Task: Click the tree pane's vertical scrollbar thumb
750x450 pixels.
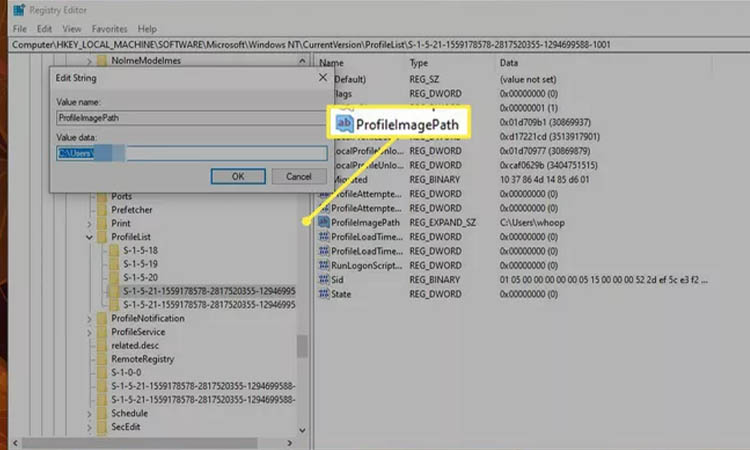Action: tap(302, 346)
